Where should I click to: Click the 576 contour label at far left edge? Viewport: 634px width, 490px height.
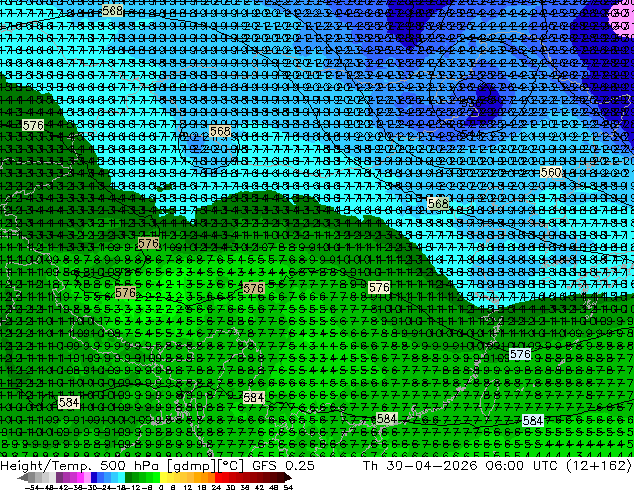click(33, 125)
